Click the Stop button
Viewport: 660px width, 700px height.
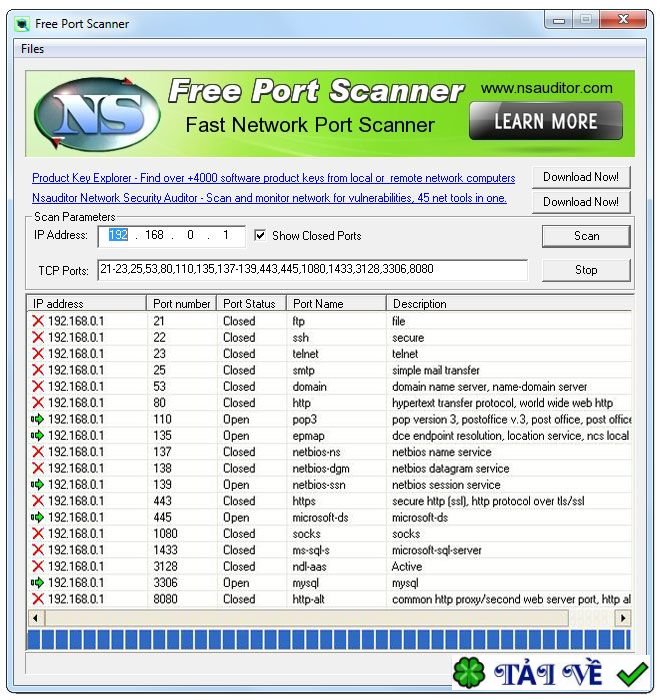pyautogui.click(x=586, y=270)
